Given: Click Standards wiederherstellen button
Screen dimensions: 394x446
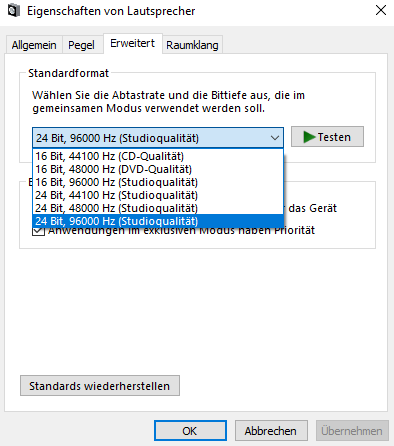Looking at the screenshot, I should (x=100, y=386).
